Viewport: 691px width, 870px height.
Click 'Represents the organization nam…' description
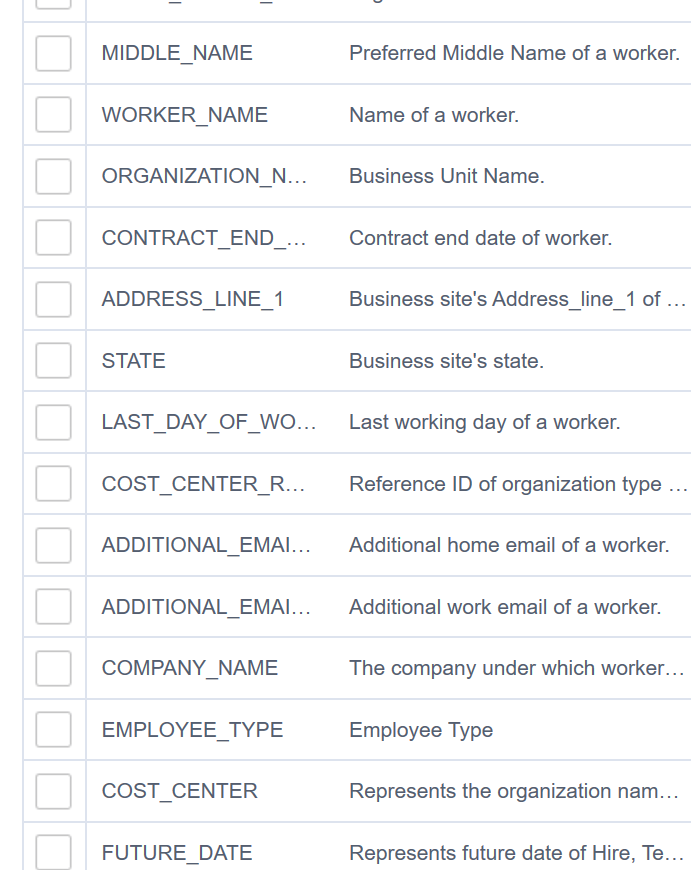tap(514, 791)
